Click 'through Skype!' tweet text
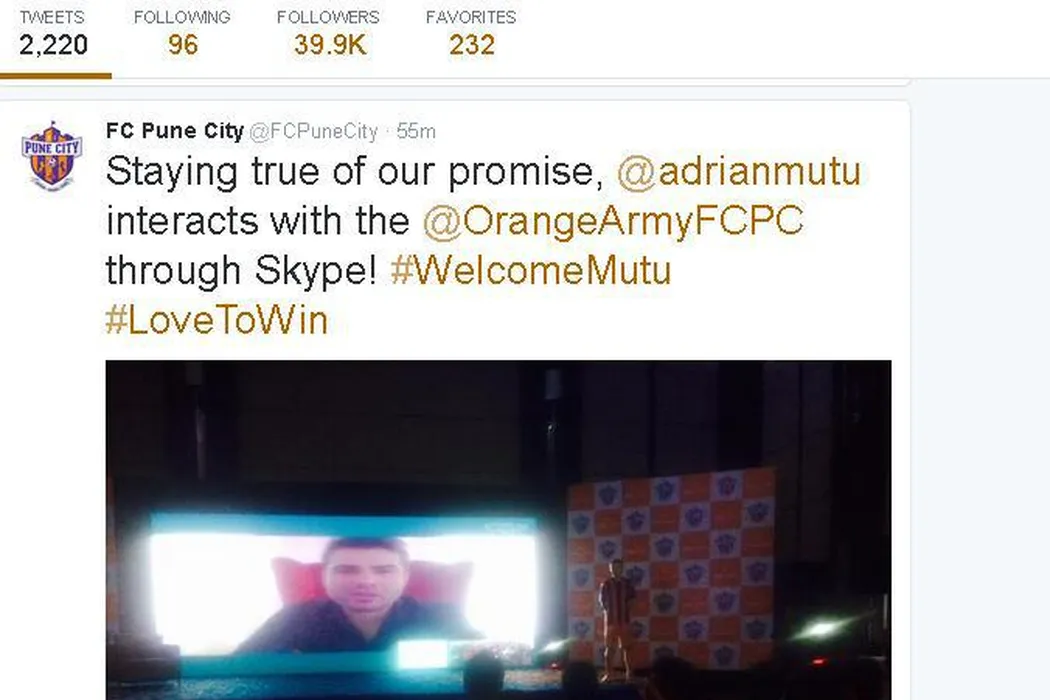1050x700 pixels. 242,271
